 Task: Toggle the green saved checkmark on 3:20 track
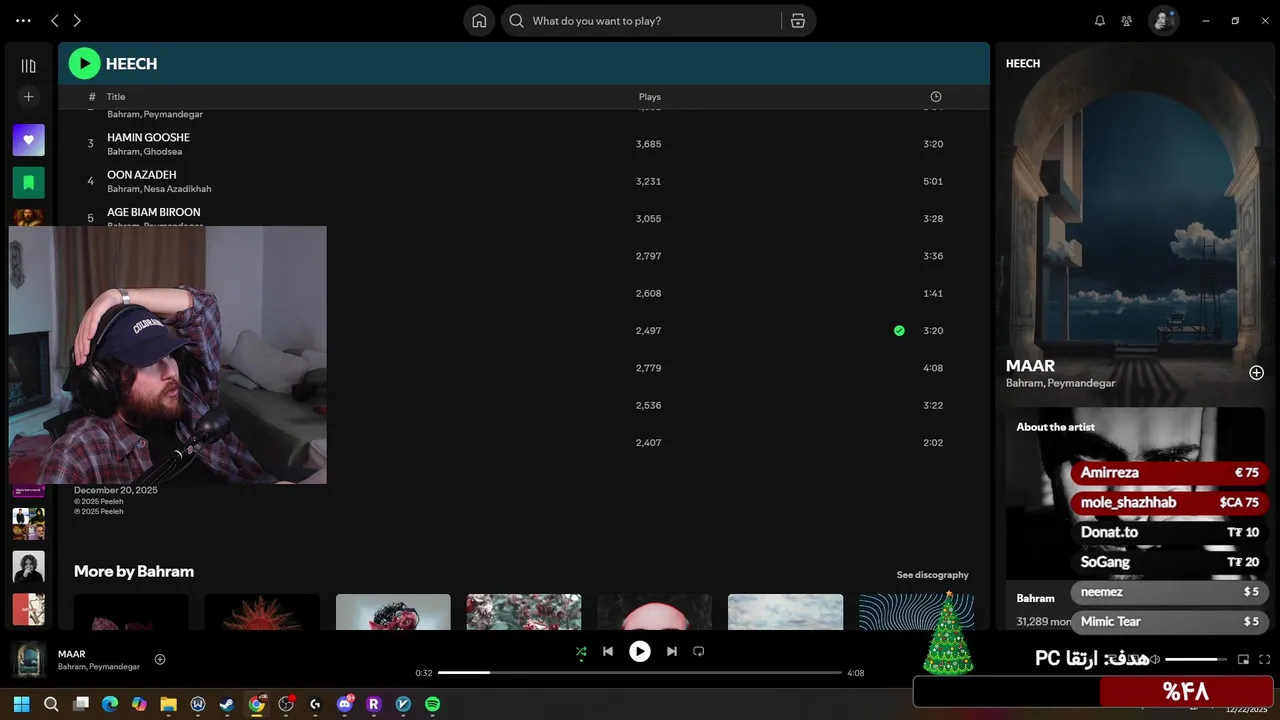tap(899, 331)
